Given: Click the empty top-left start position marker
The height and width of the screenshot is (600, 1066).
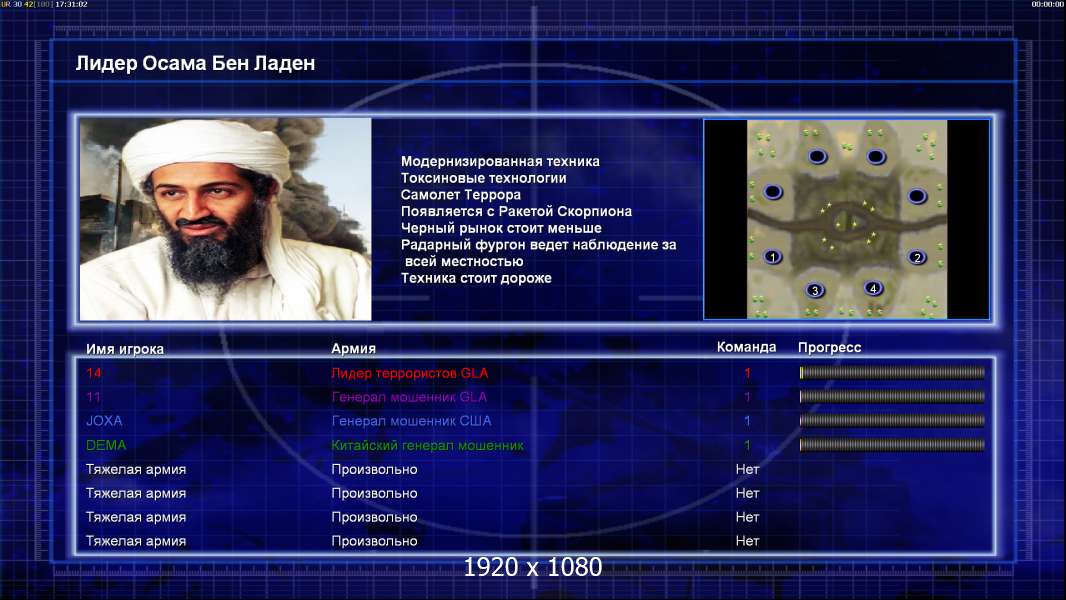Looking at the screenshot, I should point(817,156).
